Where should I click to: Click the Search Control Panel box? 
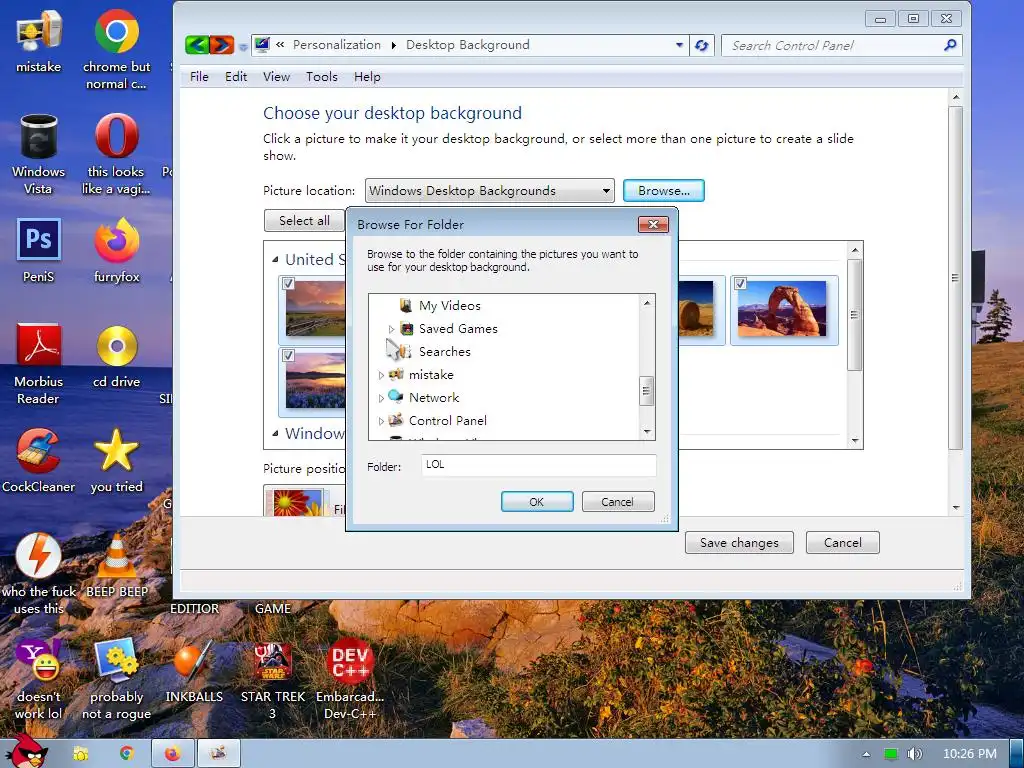coord(833,45)
